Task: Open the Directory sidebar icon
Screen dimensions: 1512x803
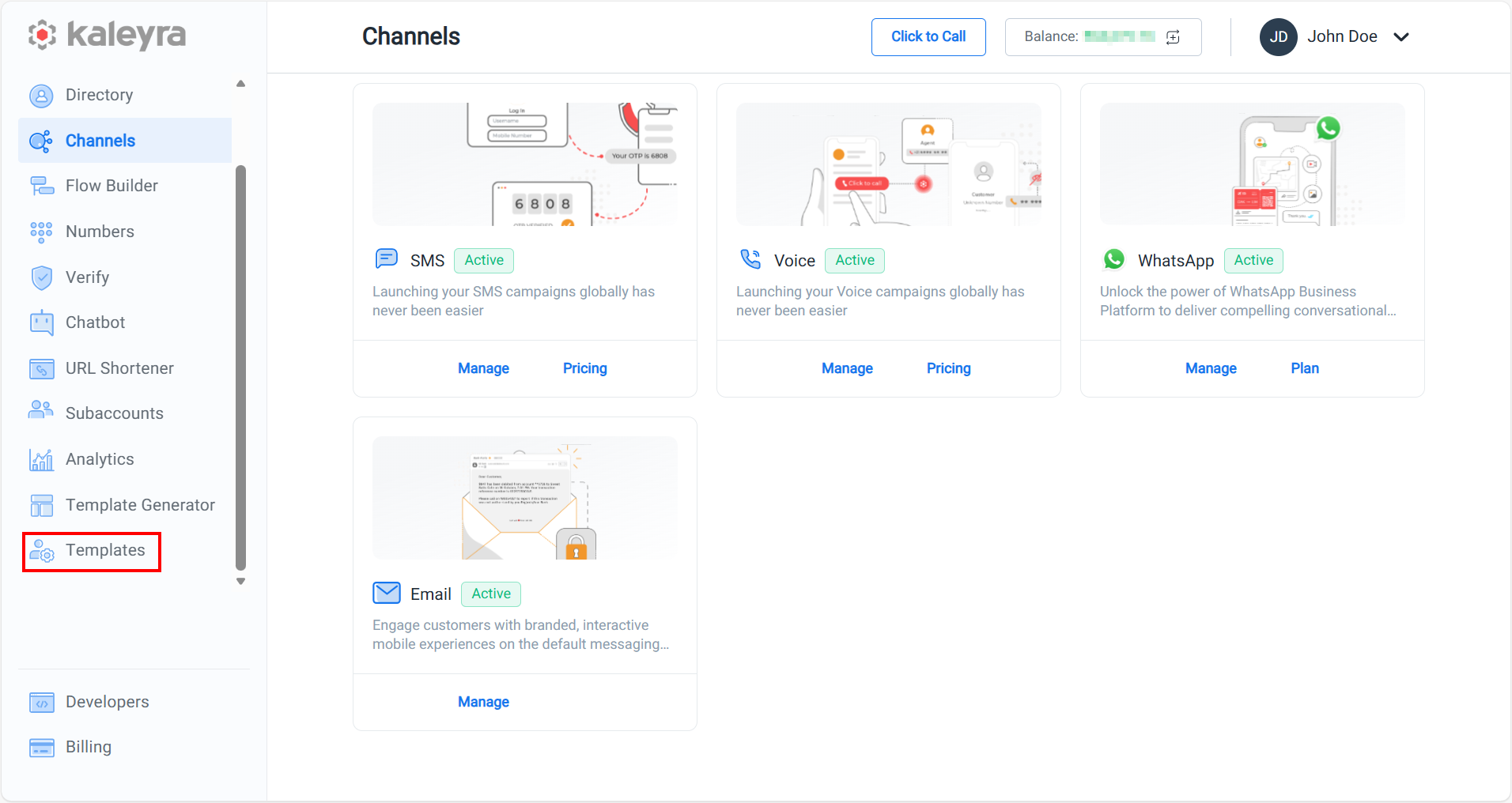Action: [x=41, y=96]
